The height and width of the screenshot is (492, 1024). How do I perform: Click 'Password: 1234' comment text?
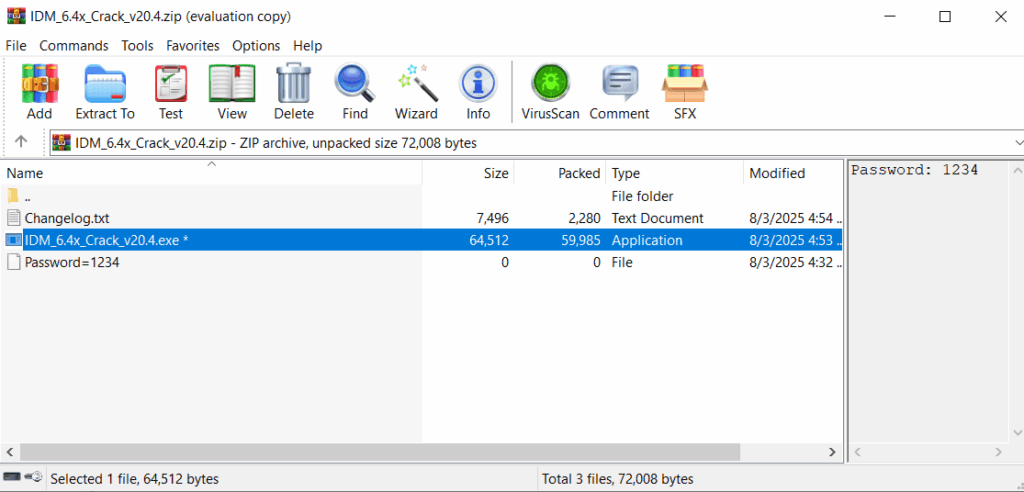(x=914, y=170)
